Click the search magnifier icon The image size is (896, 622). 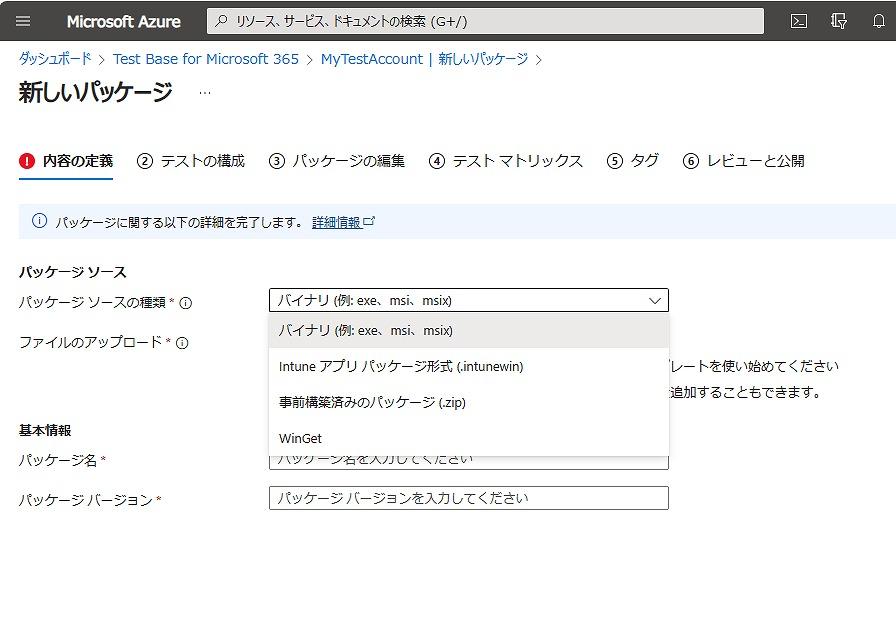pyautogui.click(x=221, y=21)
